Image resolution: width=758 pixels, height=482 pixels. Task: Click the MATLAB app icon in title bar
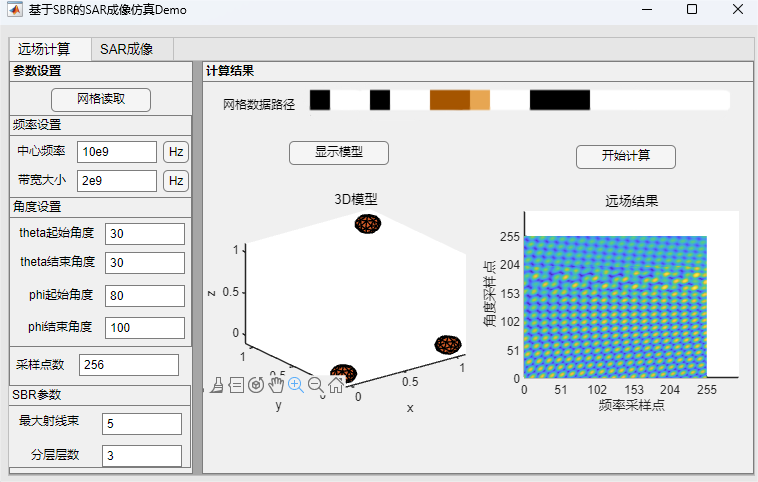[x=15, y=10]
